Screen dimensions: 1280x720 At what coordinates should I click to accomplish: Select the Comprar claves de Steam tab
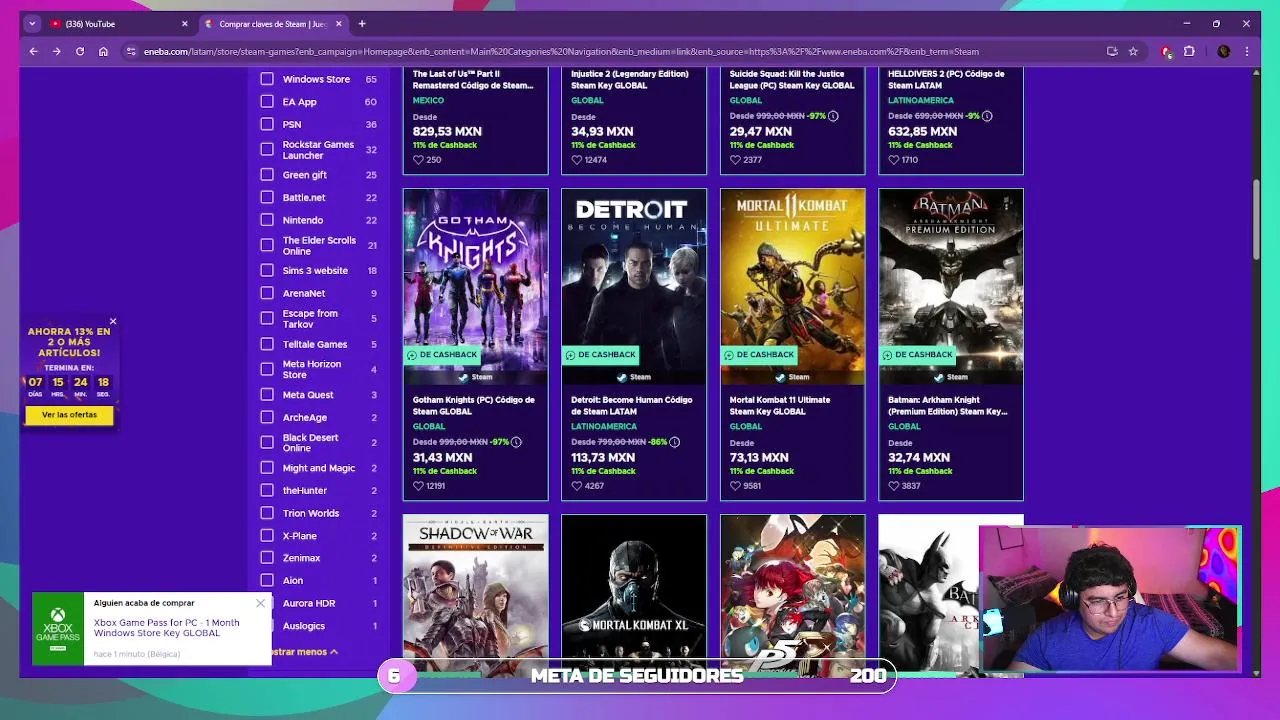click(272, 23)
